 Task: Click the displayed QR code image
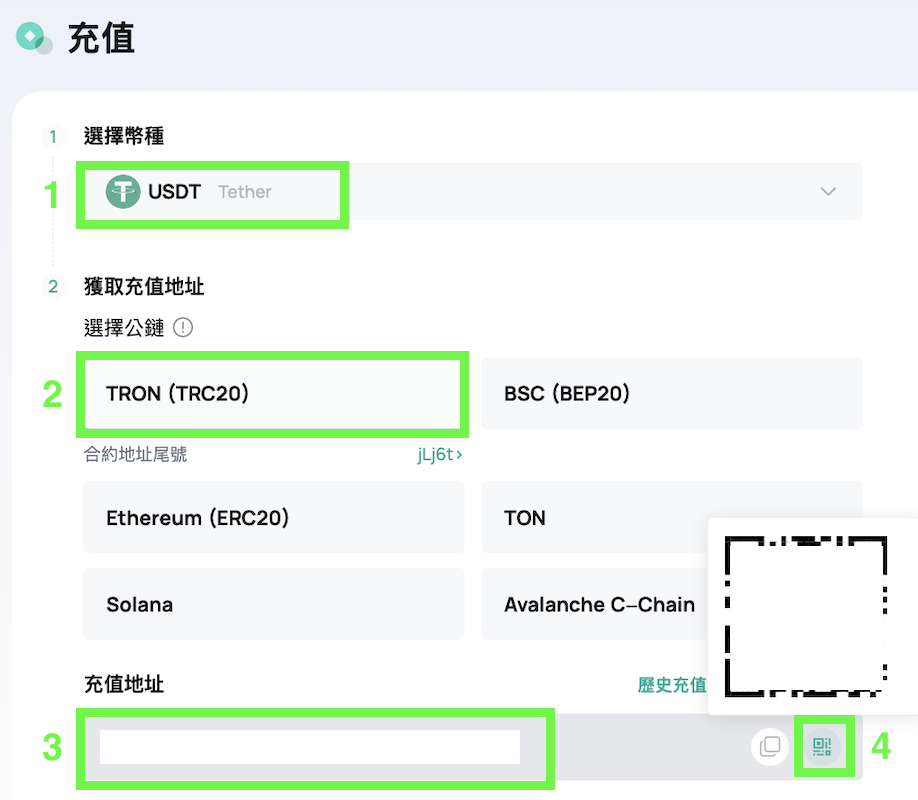(x=806, y=615)
